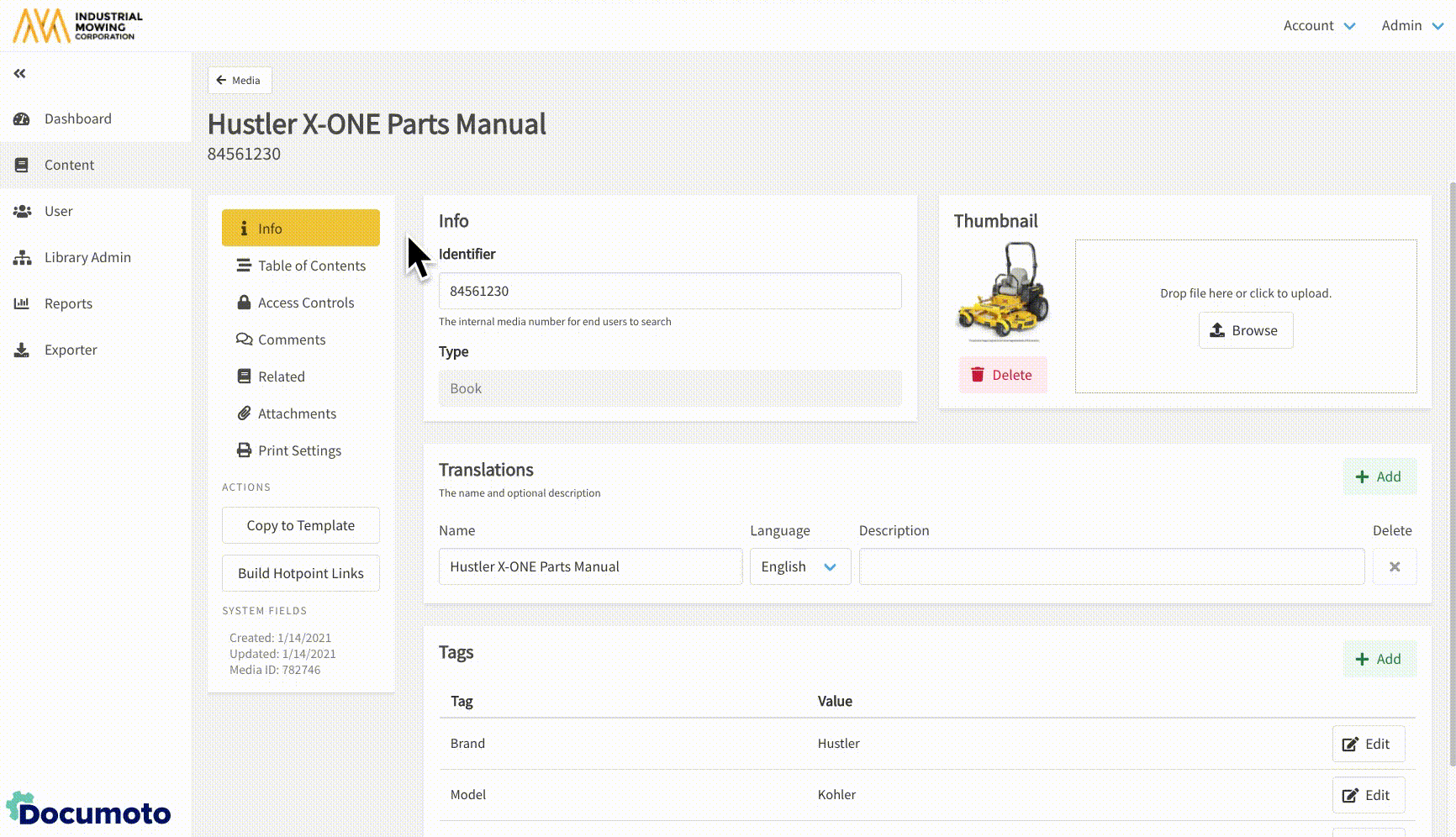Open the Account dropdown menu
This screenshot has height=837, width=1456.
1318,26
